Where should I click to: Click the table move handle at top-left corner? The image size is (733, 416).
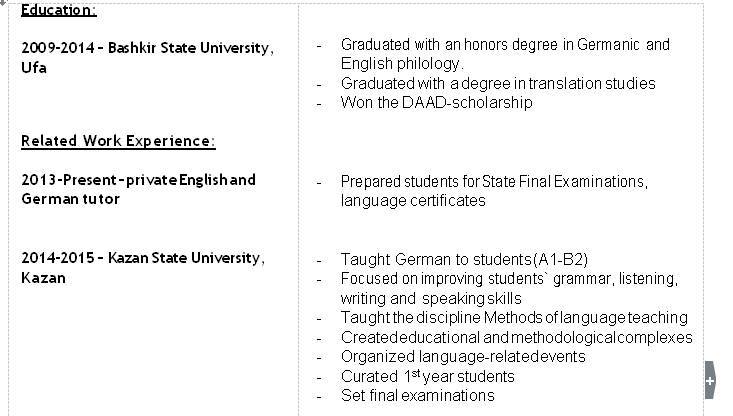coord(3,3)
